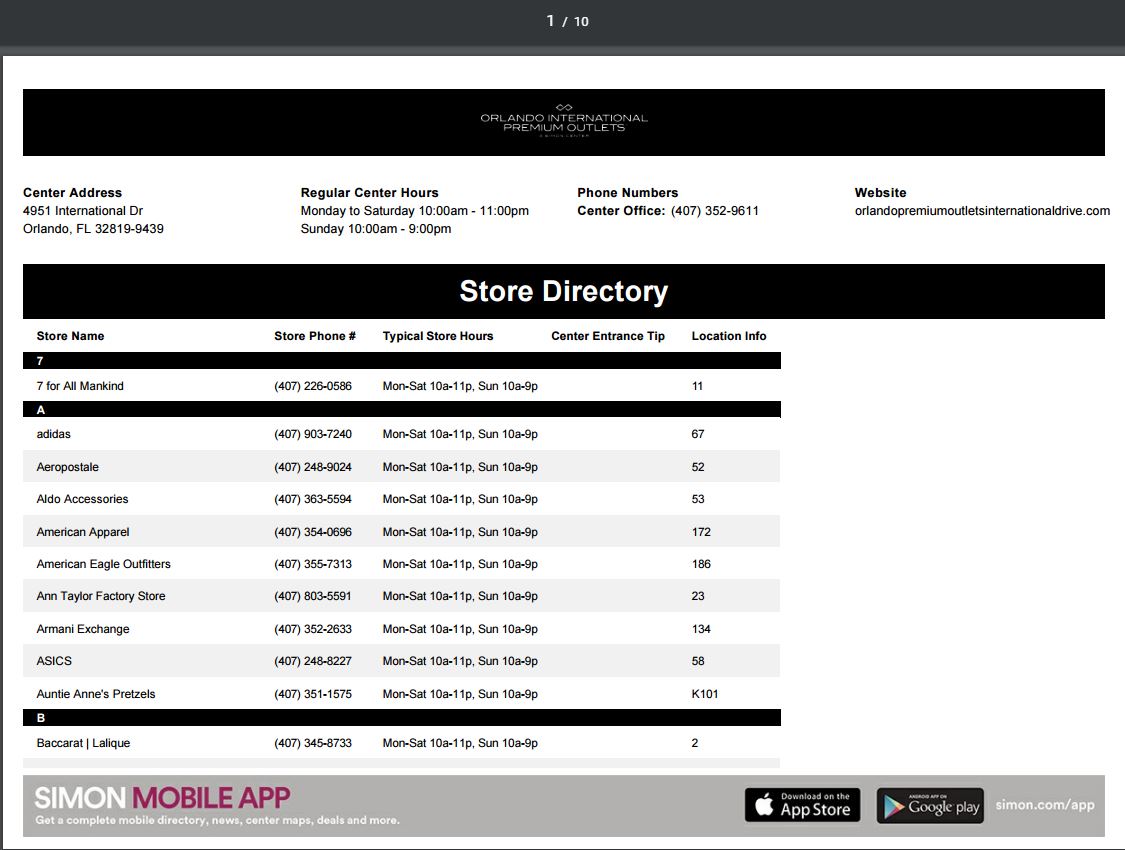Screen dimensions: 1125x850
Task: Click the Location Info column header
Action: coord(728,336)
